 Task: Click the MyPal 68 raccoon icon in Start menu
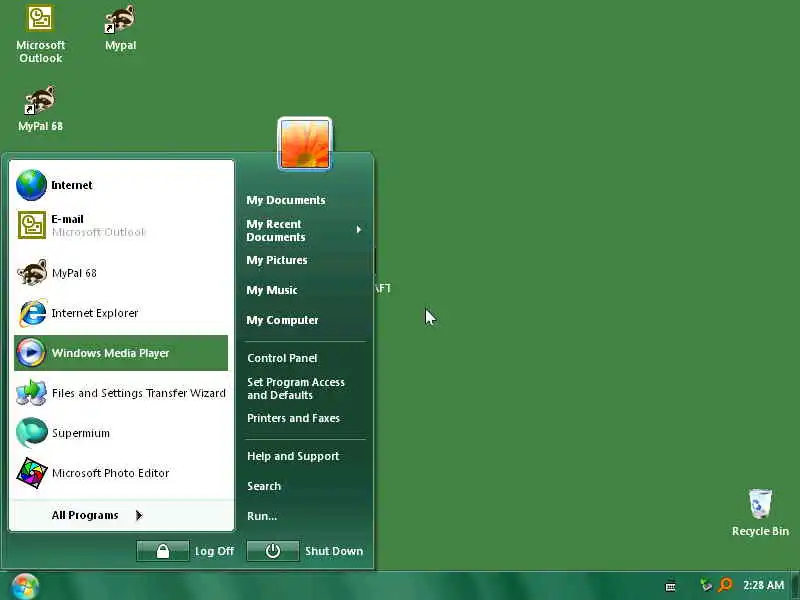[32, 273]
